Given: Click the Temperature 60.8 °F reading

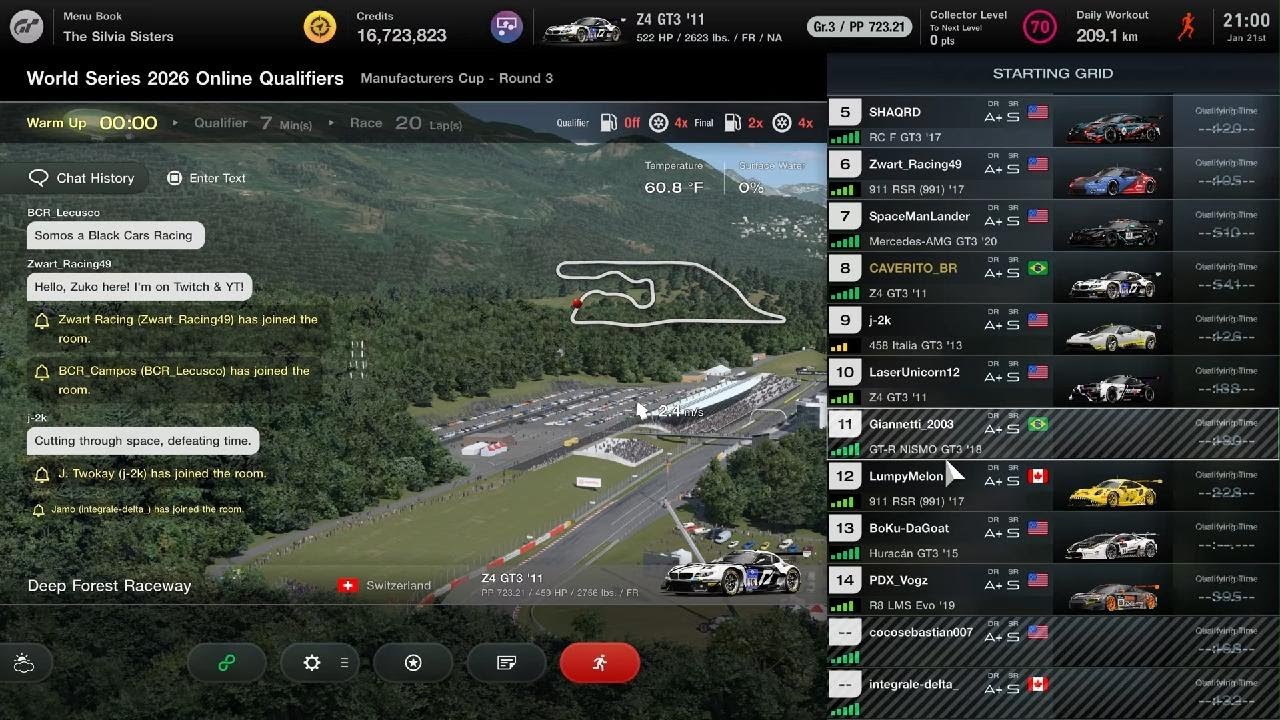Looking at the screenshot, I should pyautogui.click(x=673, y=179).
